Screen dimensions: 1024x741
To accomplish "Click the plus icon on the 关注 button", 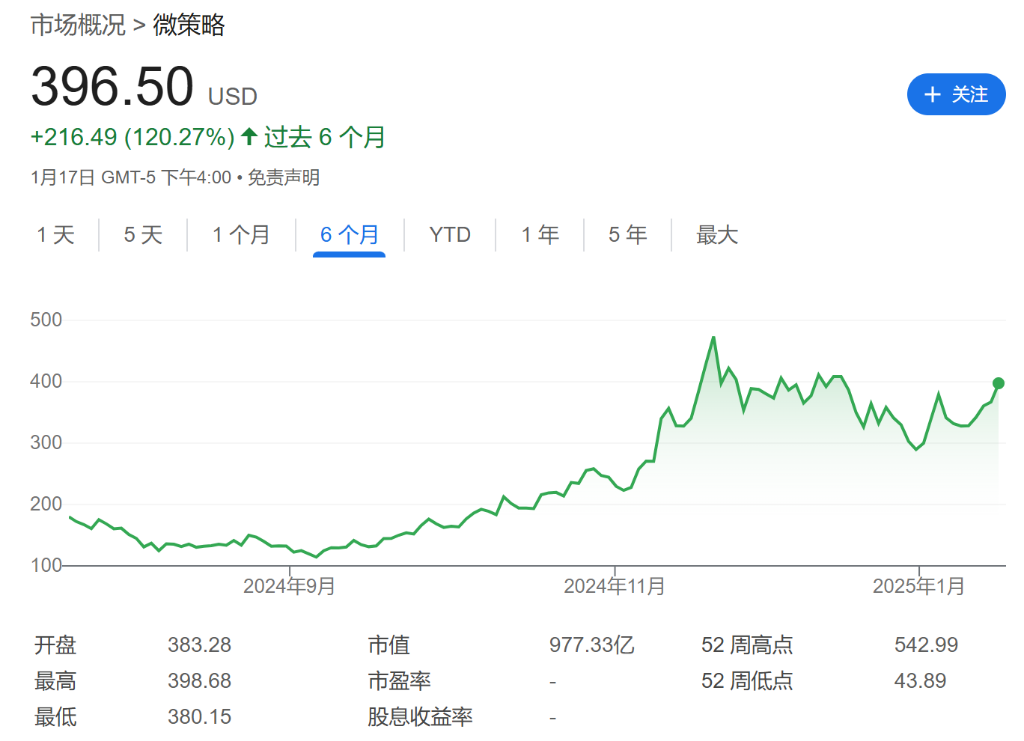I will pos(933,94).
